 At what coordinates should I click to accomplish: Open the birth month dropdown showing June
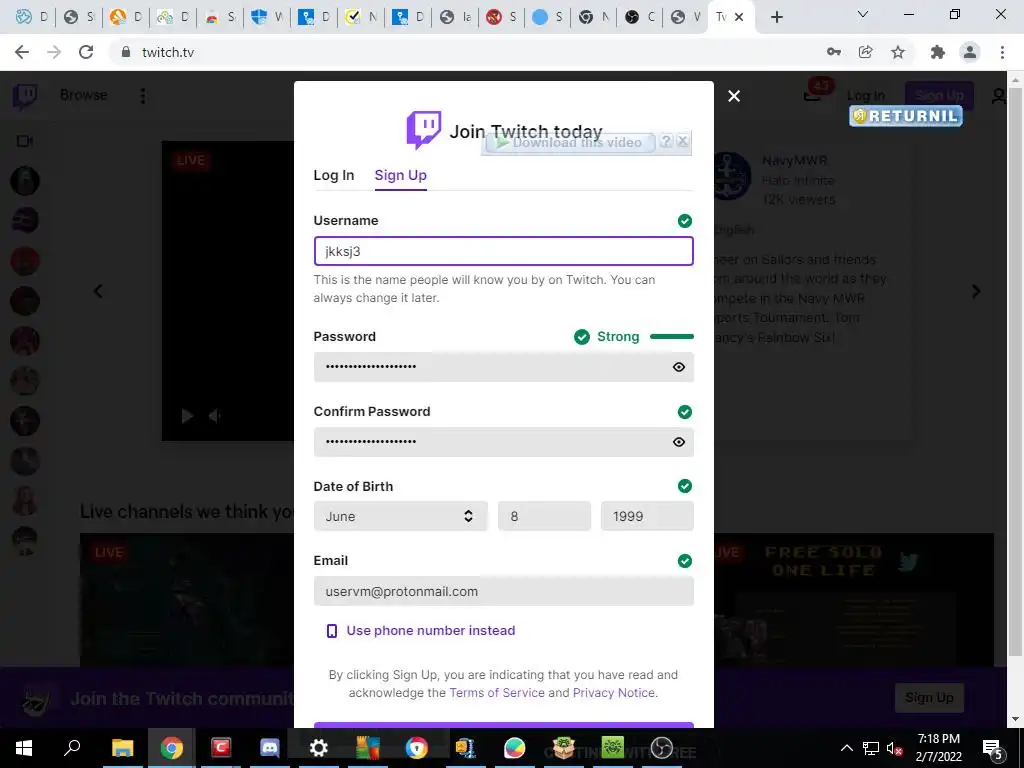tap(400, 516)
